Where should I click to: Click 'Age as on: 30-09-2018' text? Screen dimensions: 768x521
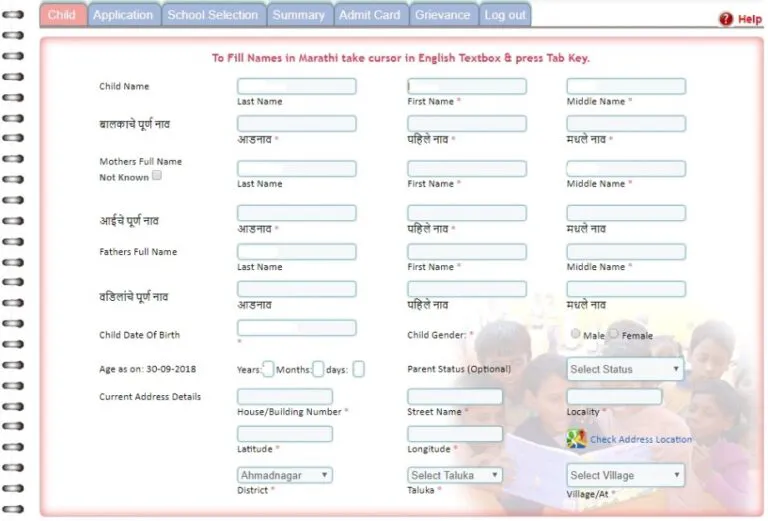point(147,369)
